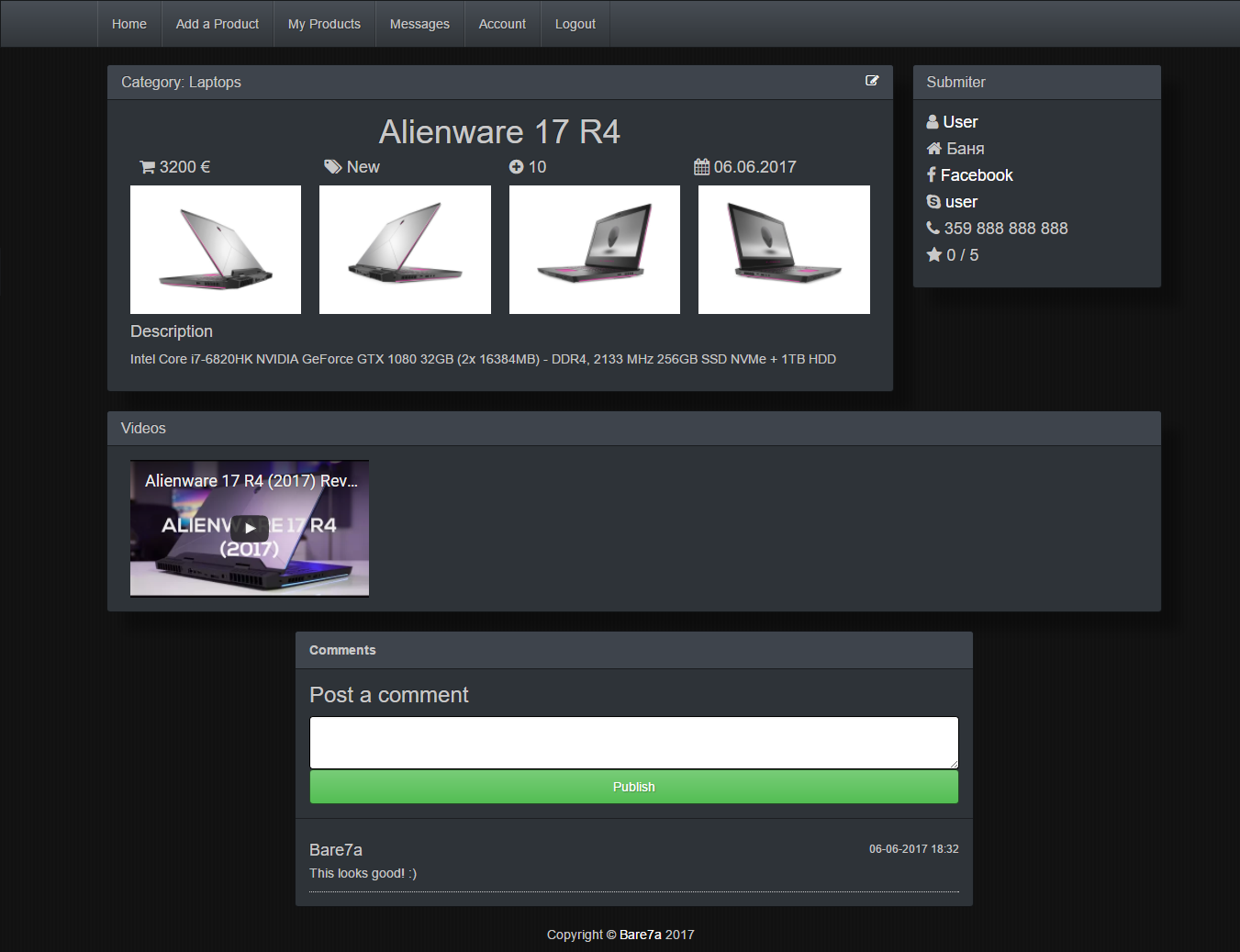This screenshot has width=1240, height=952.
Task: Click the shopping cart price icon
Action: point(147,167)
